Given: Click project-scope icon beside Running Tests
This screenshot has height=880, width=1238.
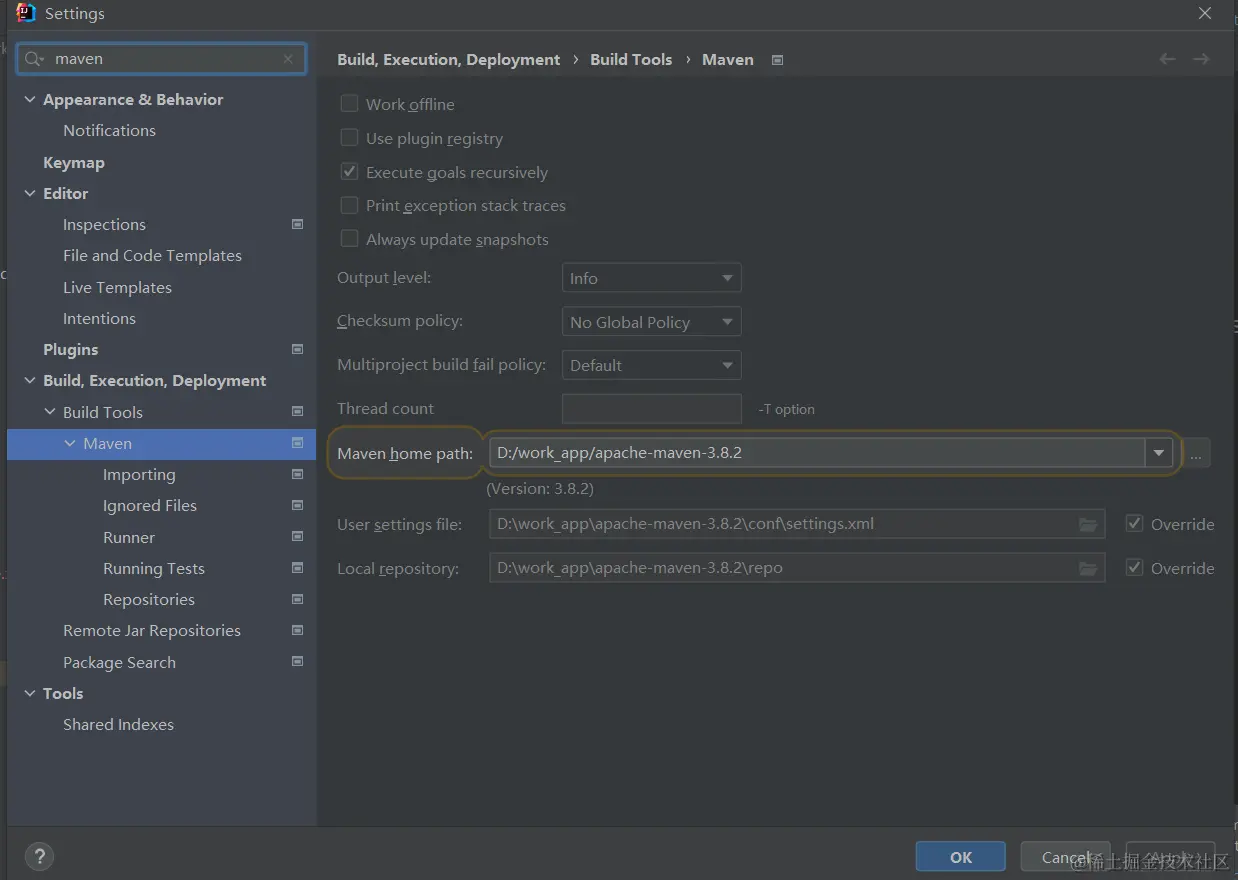Looking at the screenshot, I should [297, 567].
